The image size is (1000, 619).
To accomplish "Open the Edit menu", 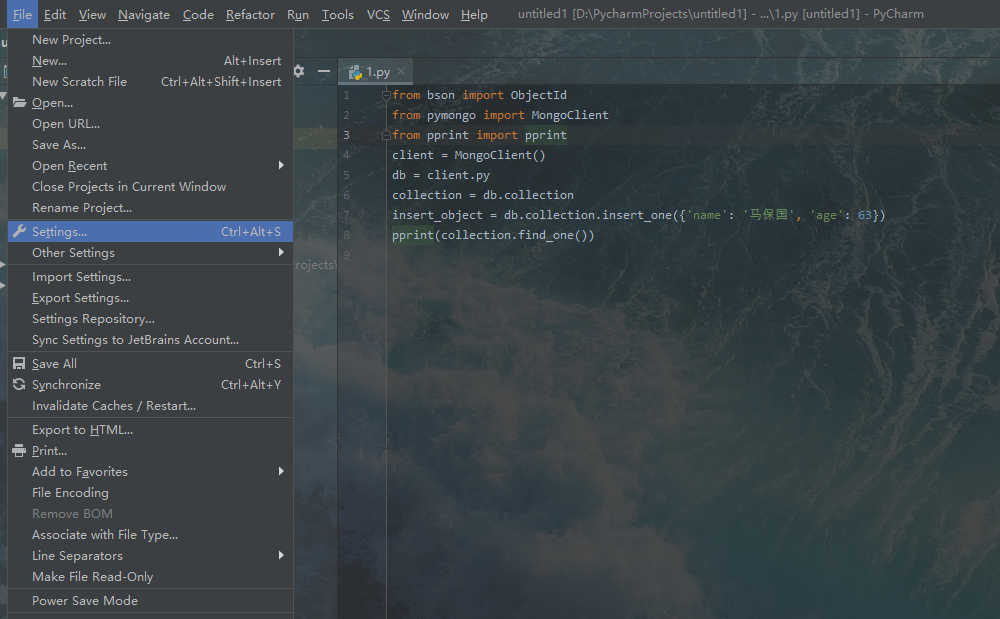I will (x=55, y=14).
